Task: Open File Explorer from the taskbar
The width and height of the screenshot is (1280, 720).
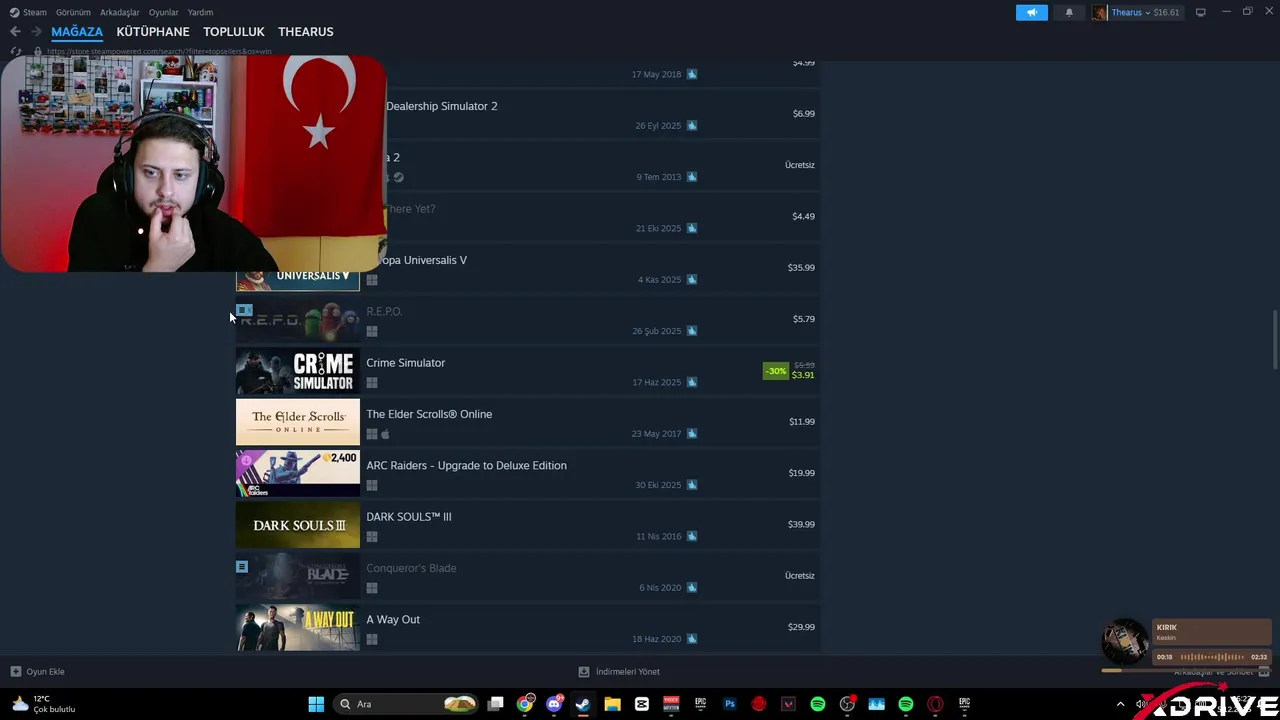Action: click(x=612, y=704)
